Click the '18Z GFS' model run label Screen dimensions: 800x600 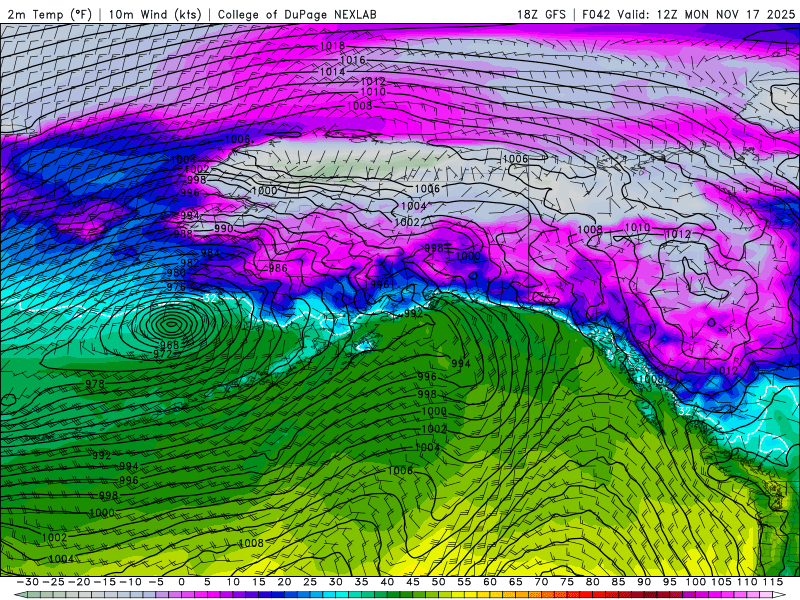[x=541, y=14]
